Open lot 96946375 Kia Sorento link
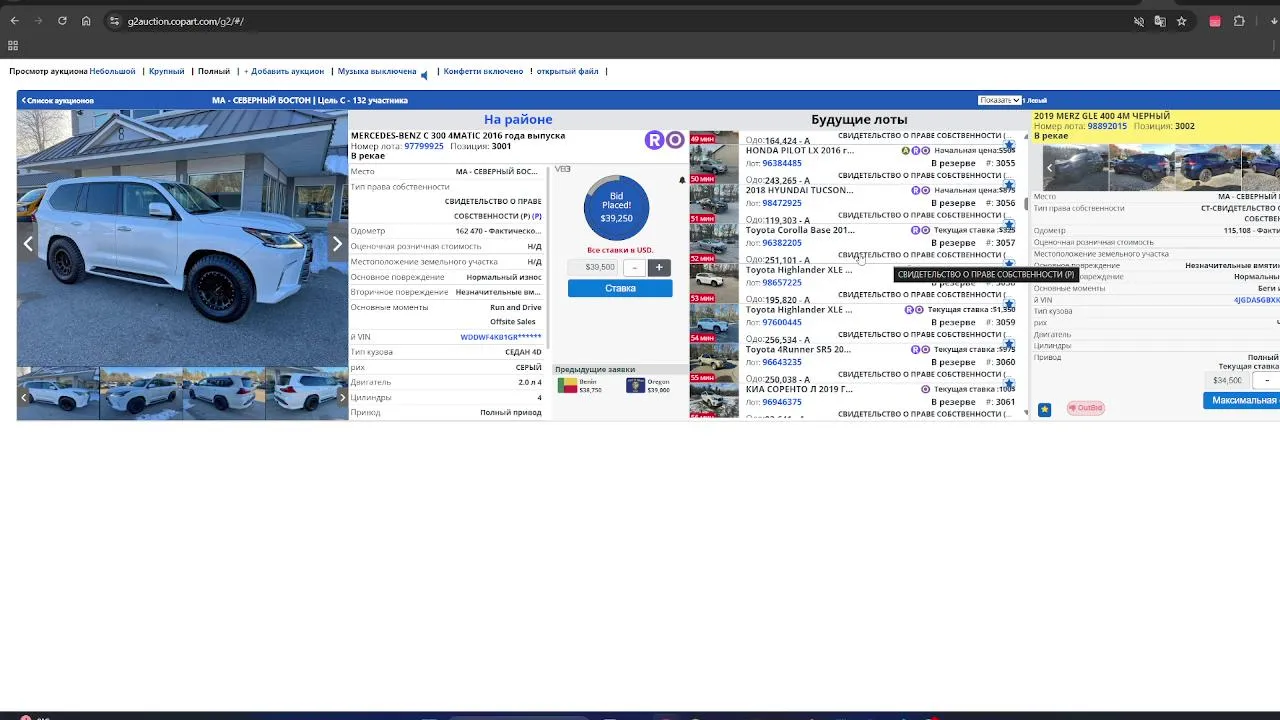Image resolution: width=1280 pixels, height=720 pixels. (782, 403)
